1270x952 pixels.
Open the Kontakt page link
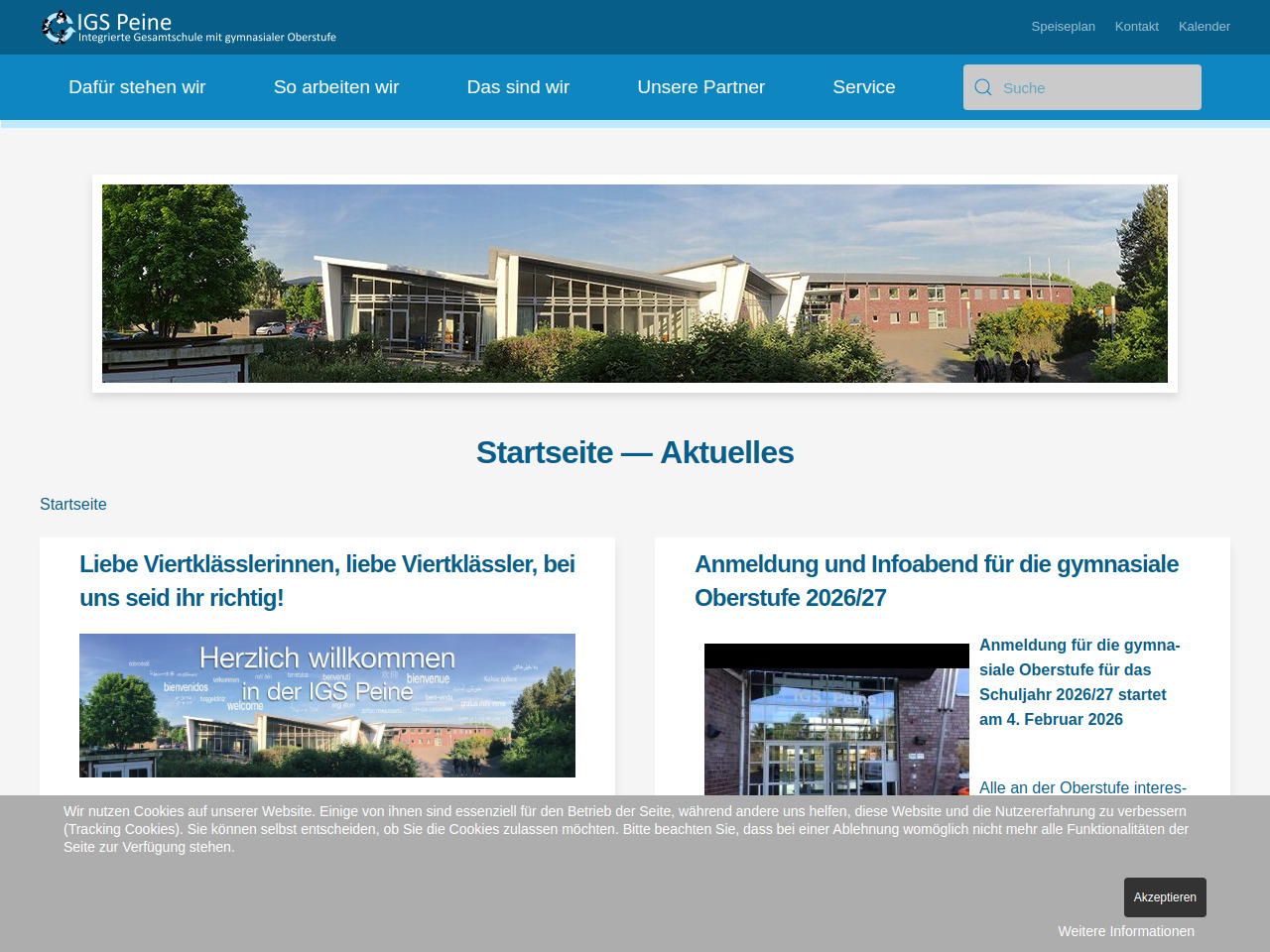tap(1136, 27)
